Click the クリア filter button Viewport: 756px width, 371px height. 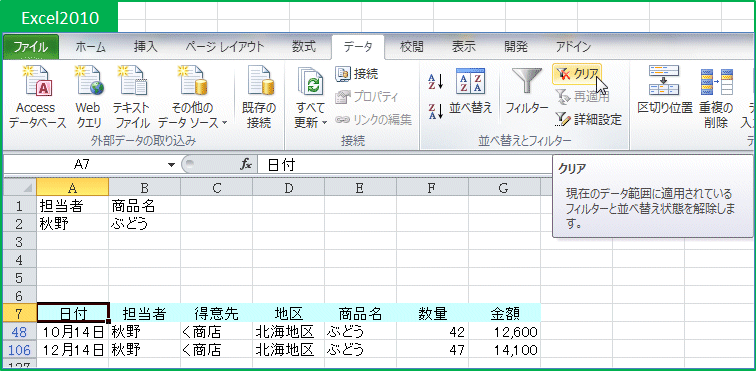coord(577,74)
